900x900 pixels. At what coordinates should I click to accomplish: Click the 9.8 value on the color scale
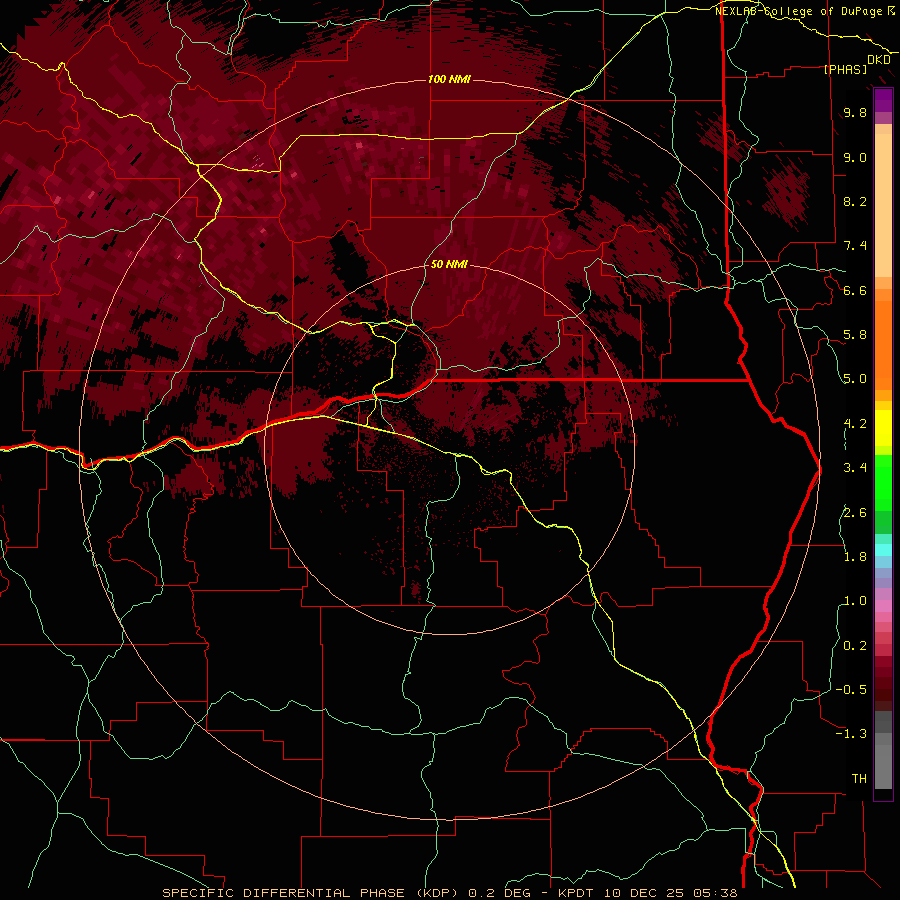855,113
